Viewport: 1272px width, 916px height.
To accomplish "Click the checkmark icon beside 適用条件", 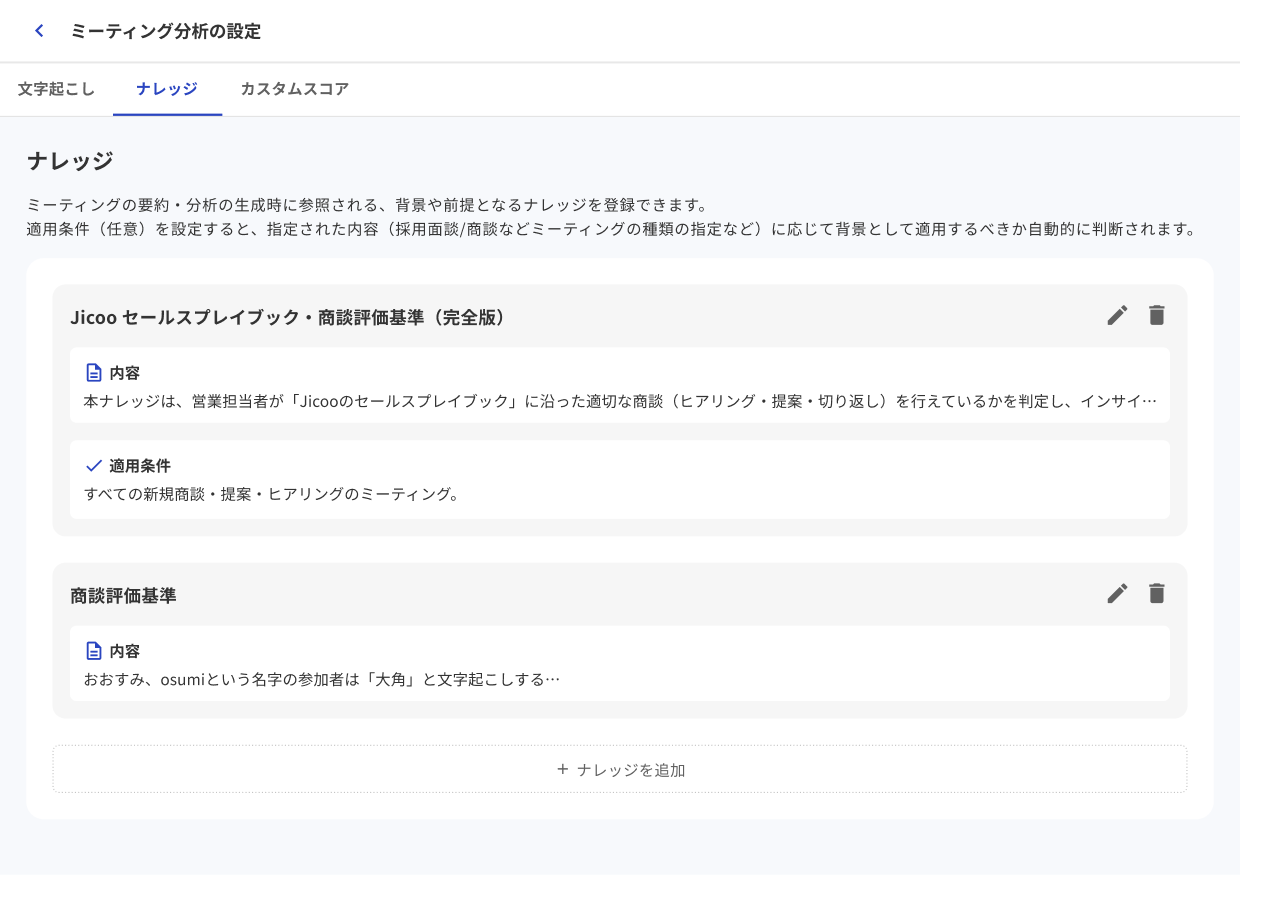I will [x=93, y=464].
